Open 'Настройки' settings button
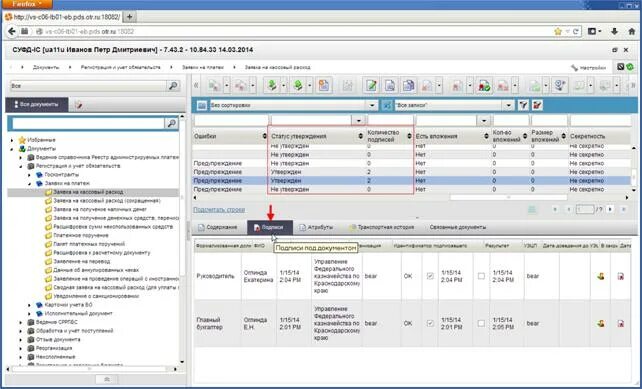 pos(589,67)
